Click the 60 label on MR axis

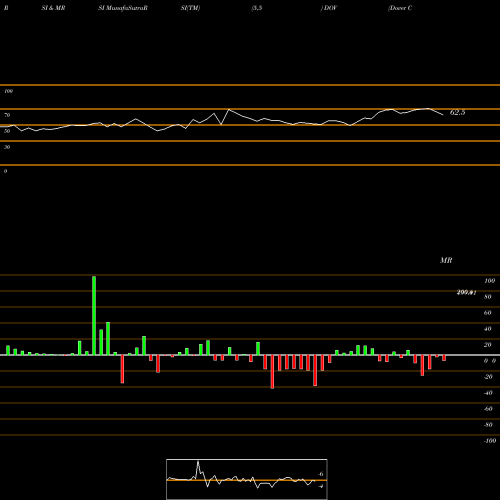[x=488, y=313]
